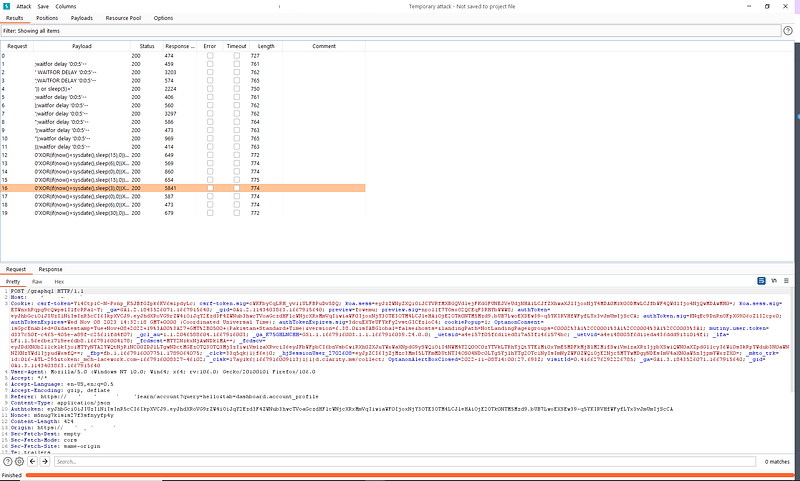Open the message editor hamburger menu
This screenshot has width=800, height=481.
coord(786,281)
